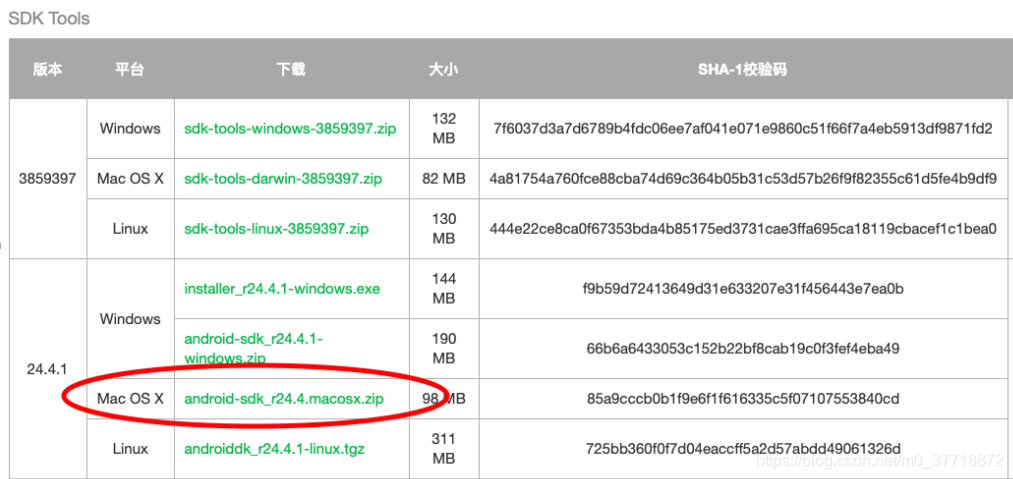Select Mac OS X cell beside sdk-tools-darwin
The width and height of the screenshot is (1013, 479).
coord(130,178)
